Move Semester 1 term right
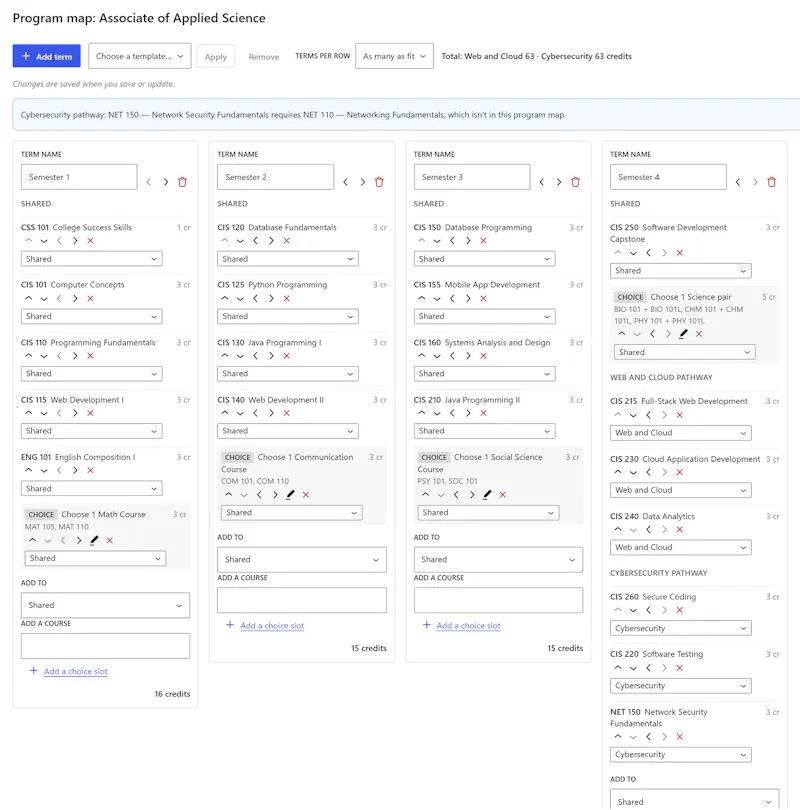The width and height of the screenshot is (800, 810). coord(166,182)
